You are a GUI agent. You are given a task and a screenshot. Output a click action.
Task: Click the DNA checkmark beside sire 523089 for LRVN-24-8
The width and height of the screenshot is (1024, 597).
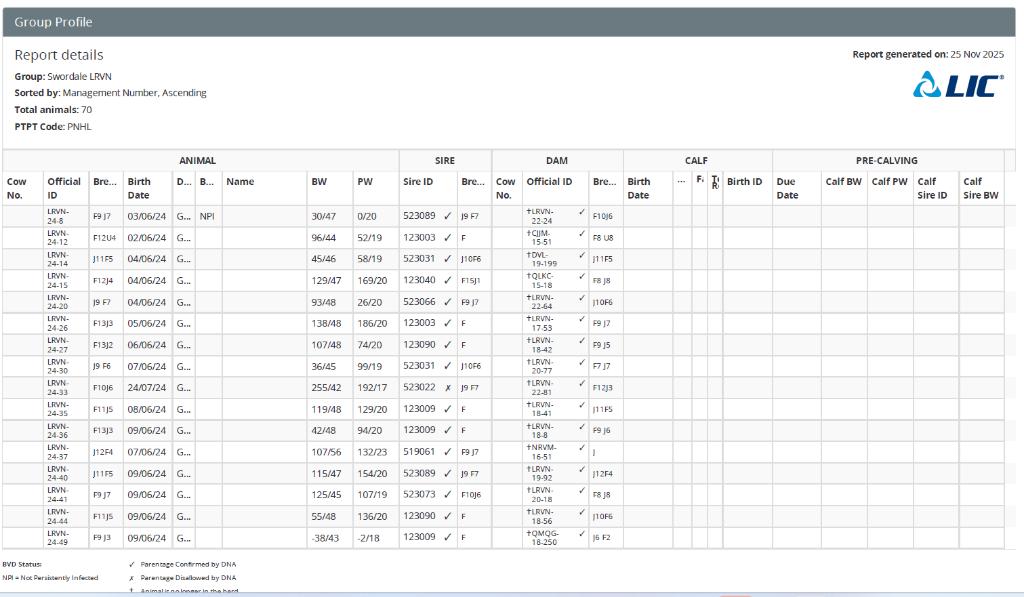click(447, 215)
